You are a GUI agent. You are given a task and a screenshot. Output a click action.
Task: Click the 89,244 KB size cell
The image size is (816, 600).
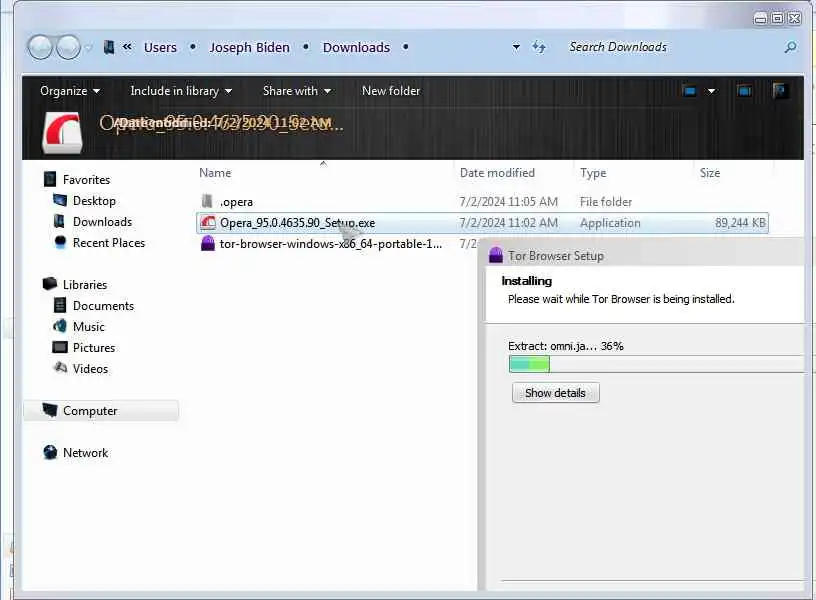(740, 223)
